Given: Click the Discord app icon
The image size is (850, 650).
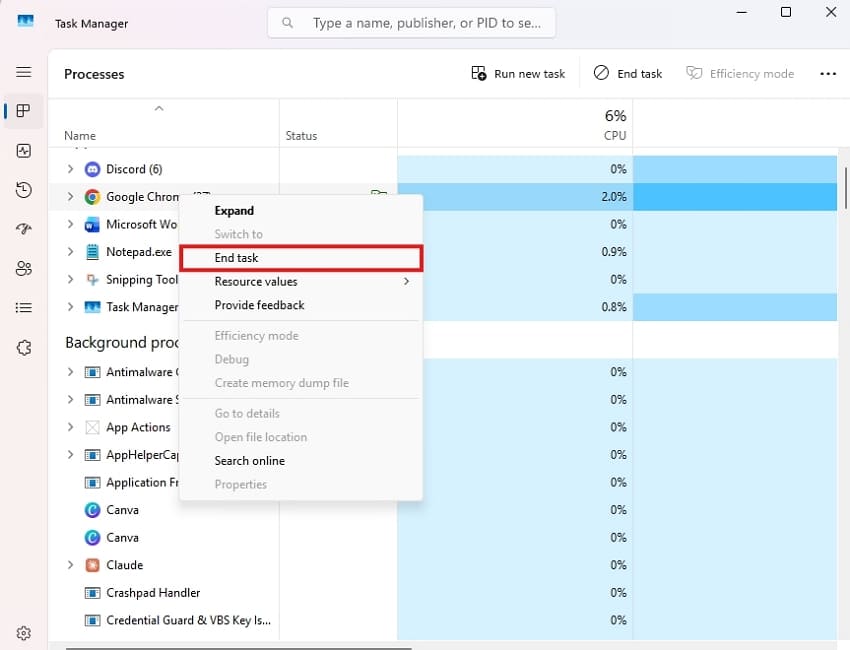Looking at the screenshot, I should click(x=92, y=169).
